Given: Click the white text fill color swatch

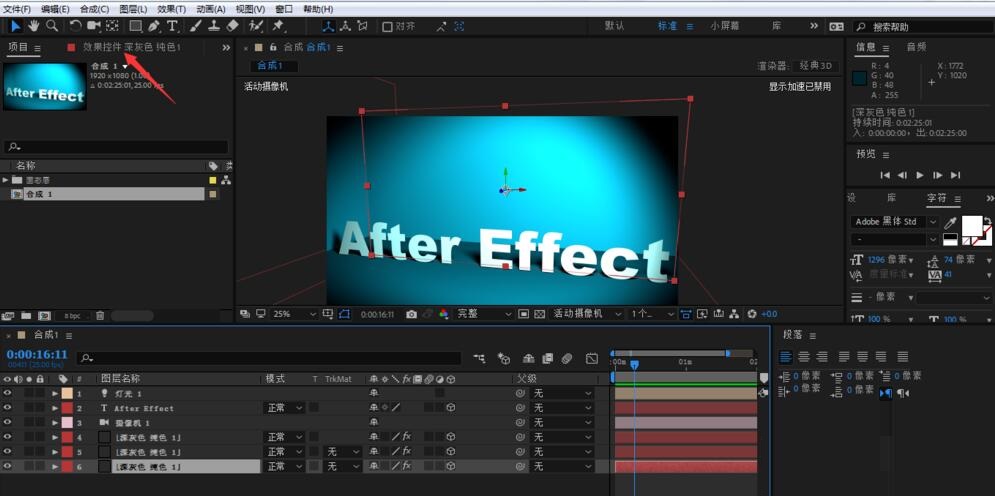Looking at the screenshot, I should (972, 226).
